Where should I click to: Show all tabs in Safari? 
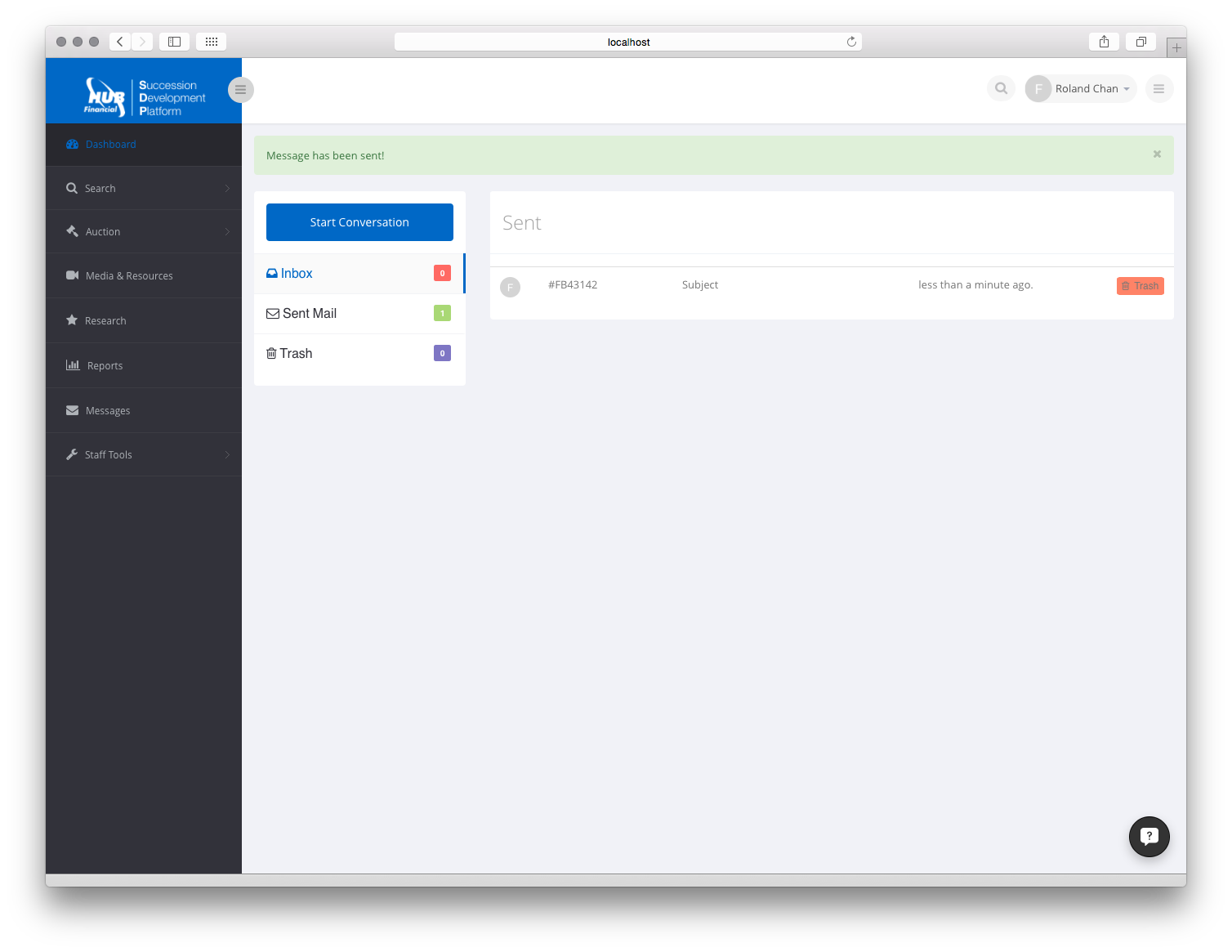(x=1140, y=42)
